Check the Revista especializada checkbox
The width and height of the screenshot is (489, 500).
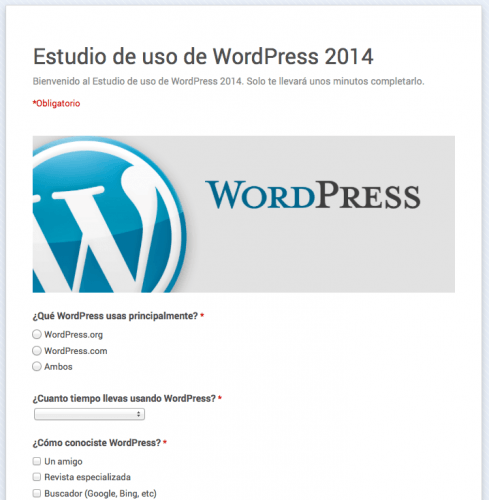point(37,477)
